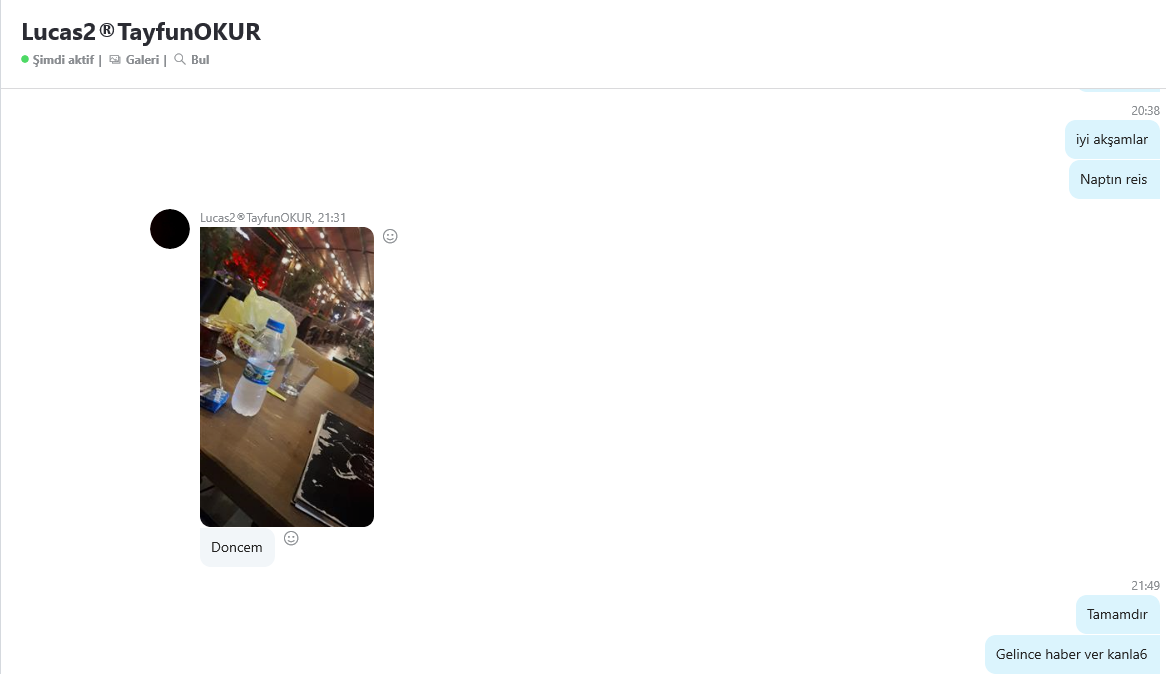This screenshot has height=676, width=1171.
Task: Click the 21:49 timestamp
Action: coord(1145,586)
